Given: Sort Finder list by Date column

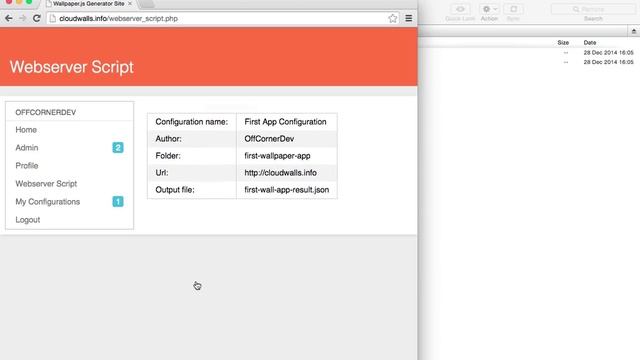Looking at the screenshot, I should pos(590,42).
